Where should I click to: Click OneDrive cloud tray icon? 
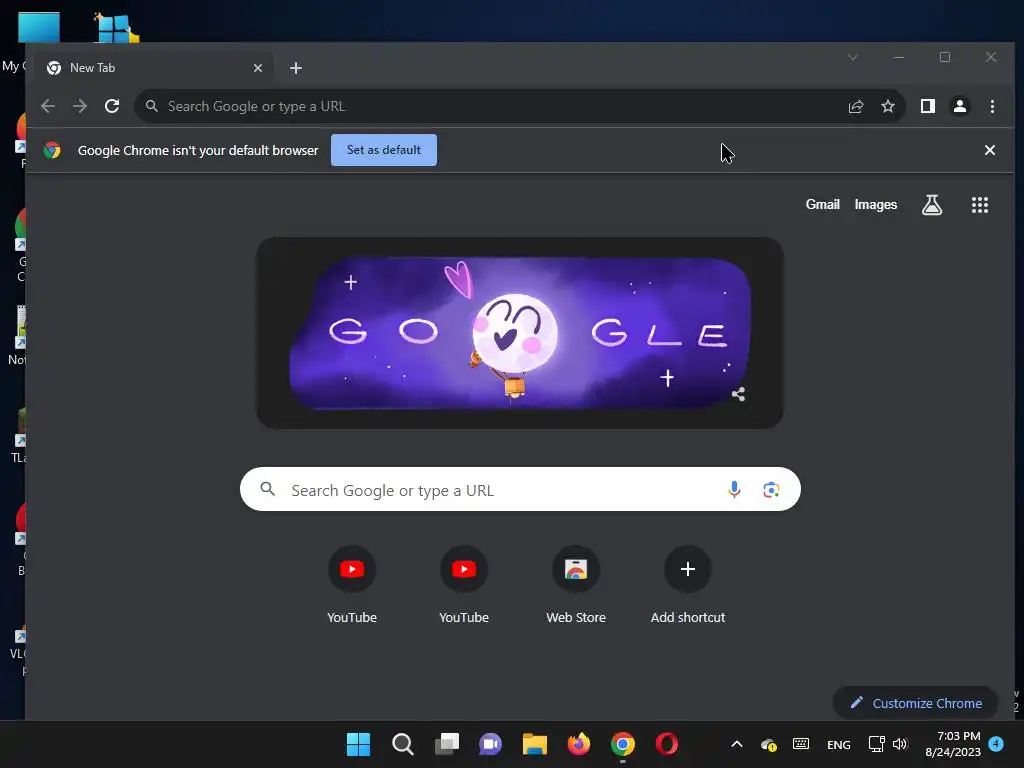pos(769,744)
